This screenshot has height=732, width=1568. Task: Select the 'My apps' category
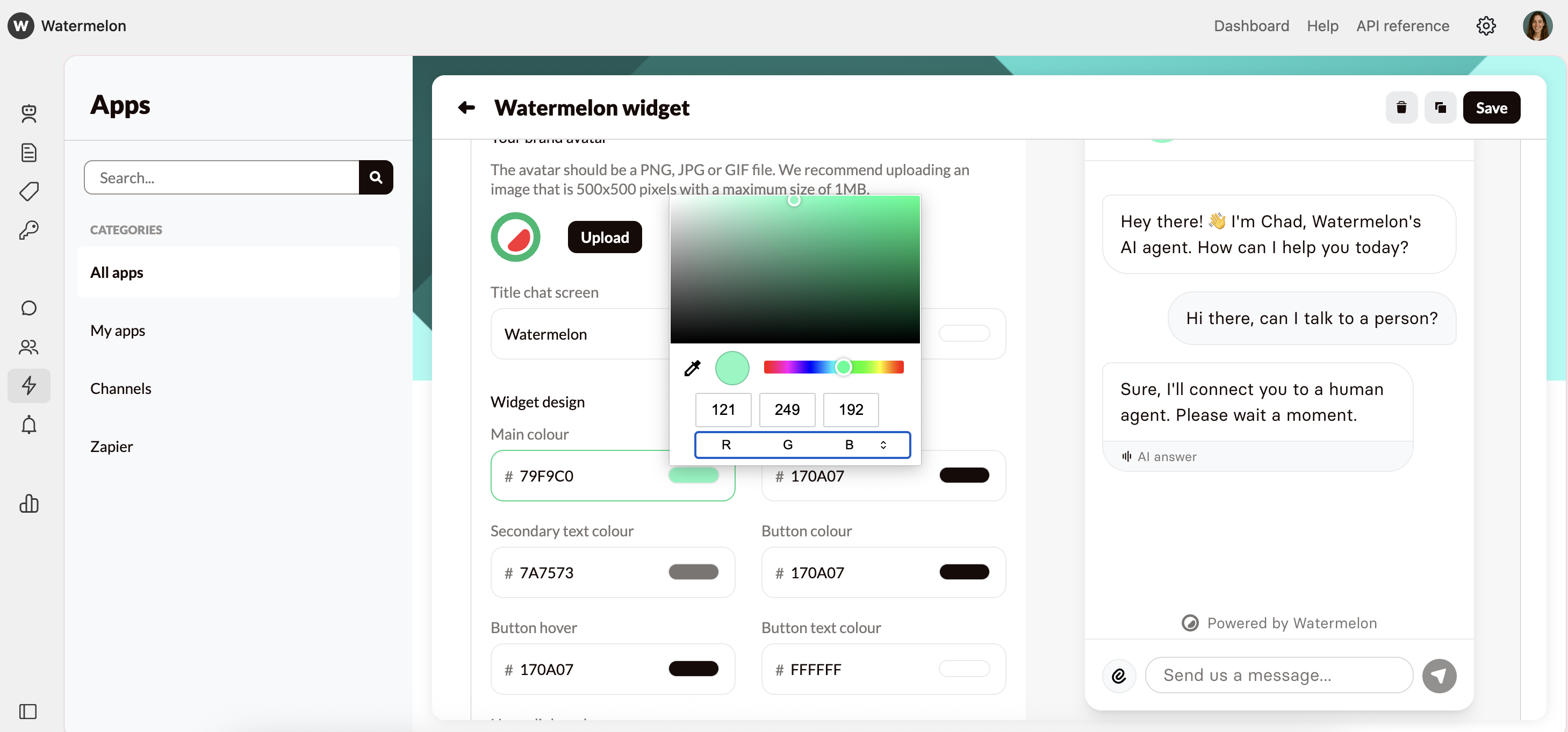click(118, 331)
